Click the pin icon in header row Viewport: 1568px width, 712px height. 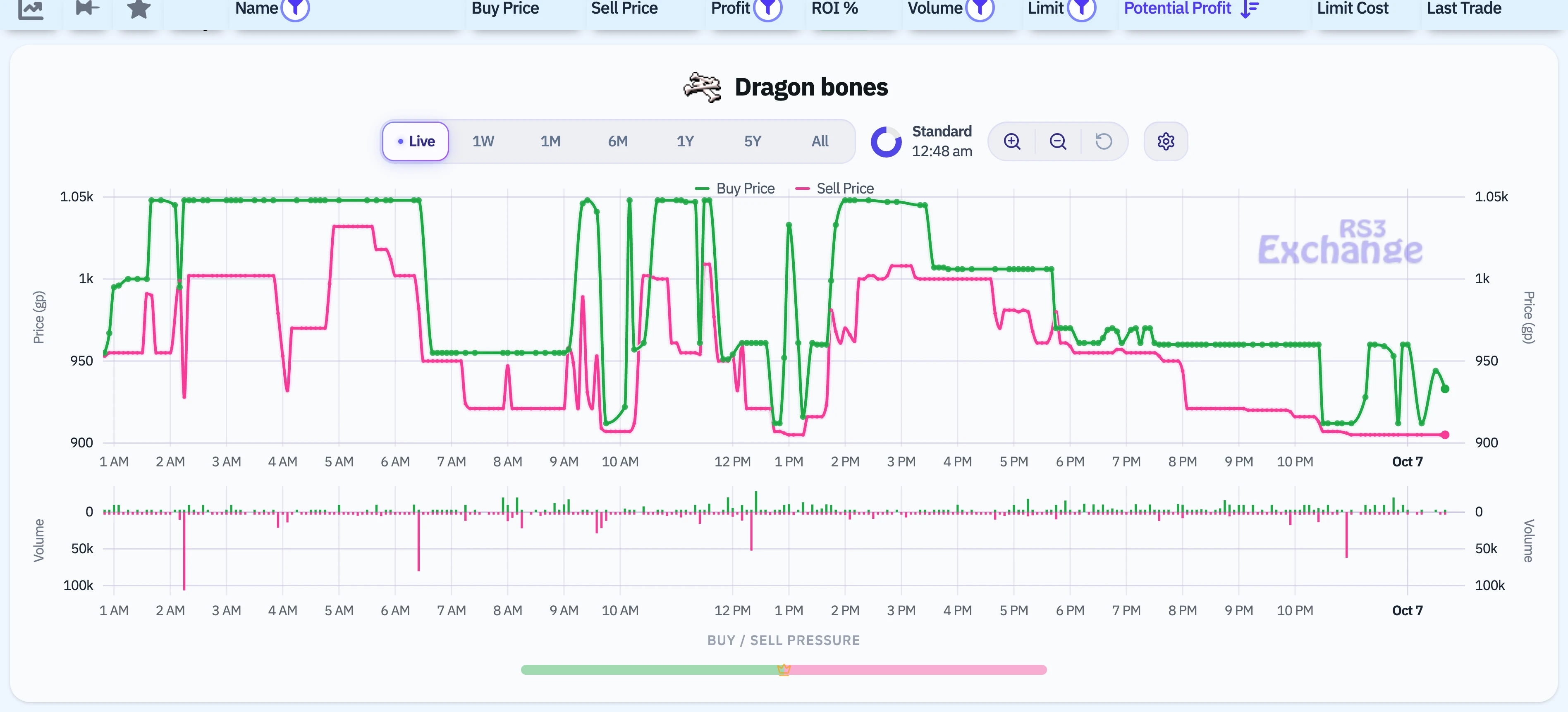[x=87, y=8]
